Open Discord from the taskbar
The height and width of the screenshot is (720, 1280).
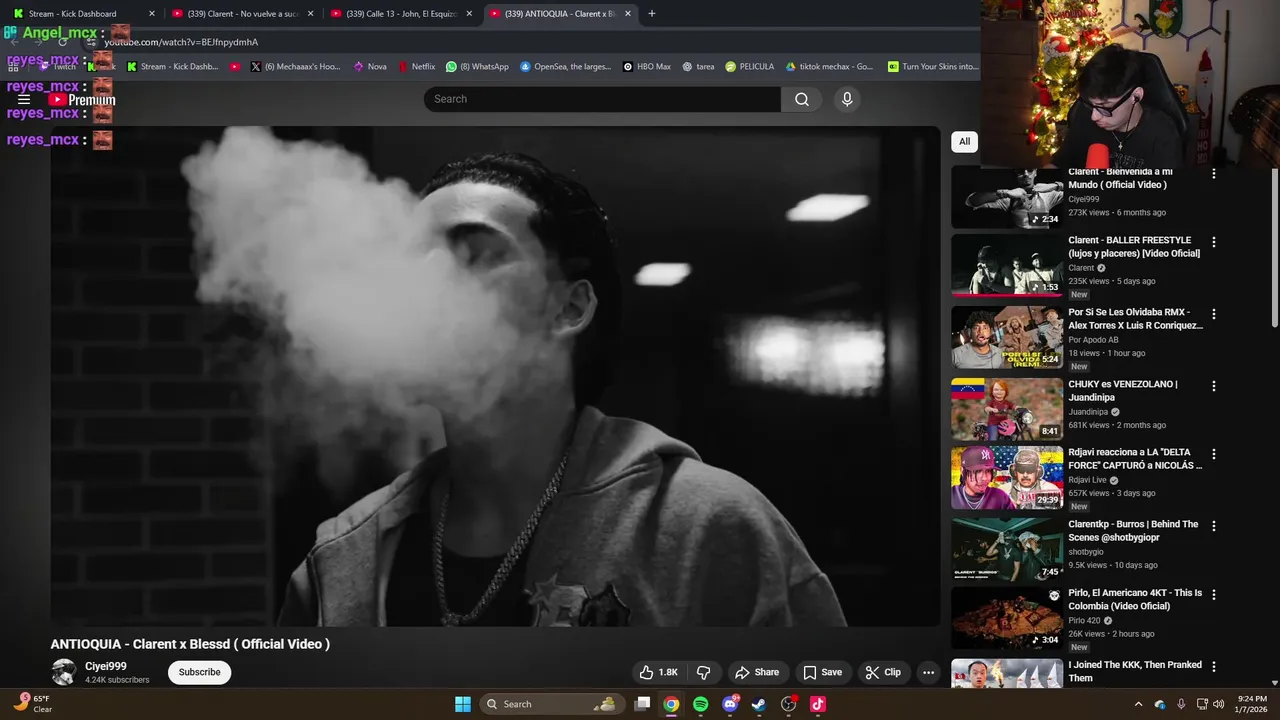click(730, 704)
